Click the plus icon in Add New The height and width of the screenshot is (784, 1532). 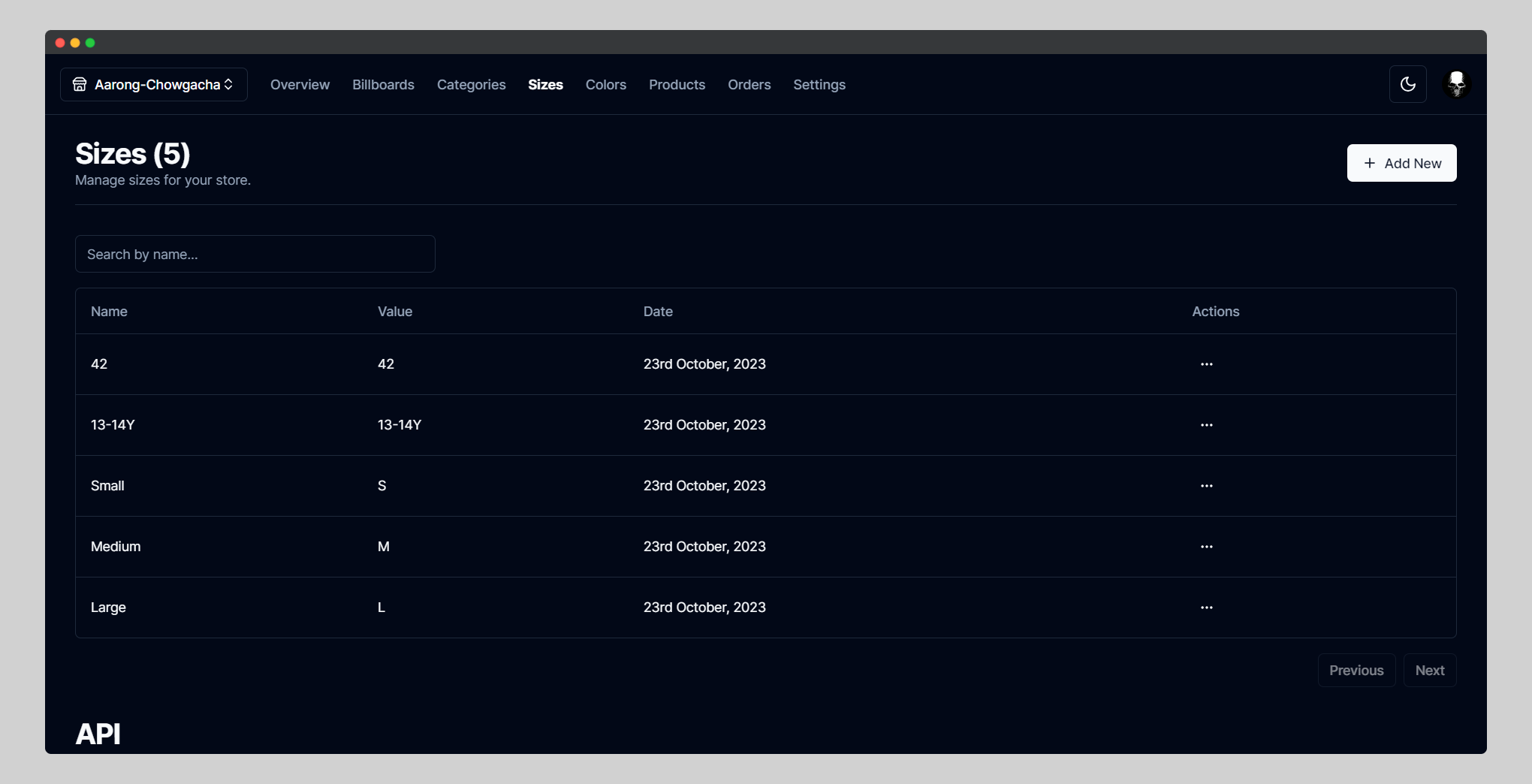coord(1370,163)
